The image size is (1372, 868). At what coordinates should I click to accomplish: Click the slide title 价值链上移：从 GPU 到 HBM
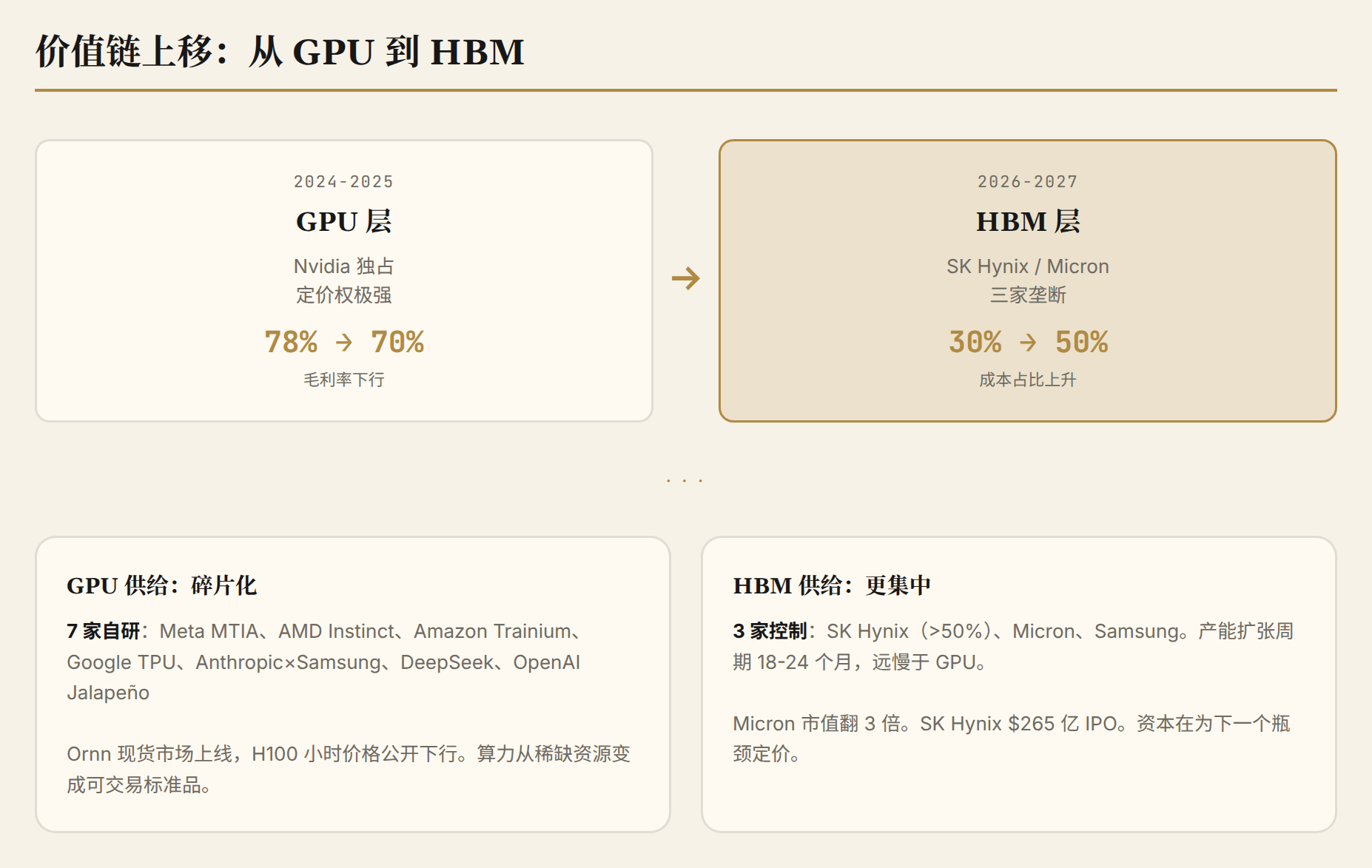pos(280,52)
